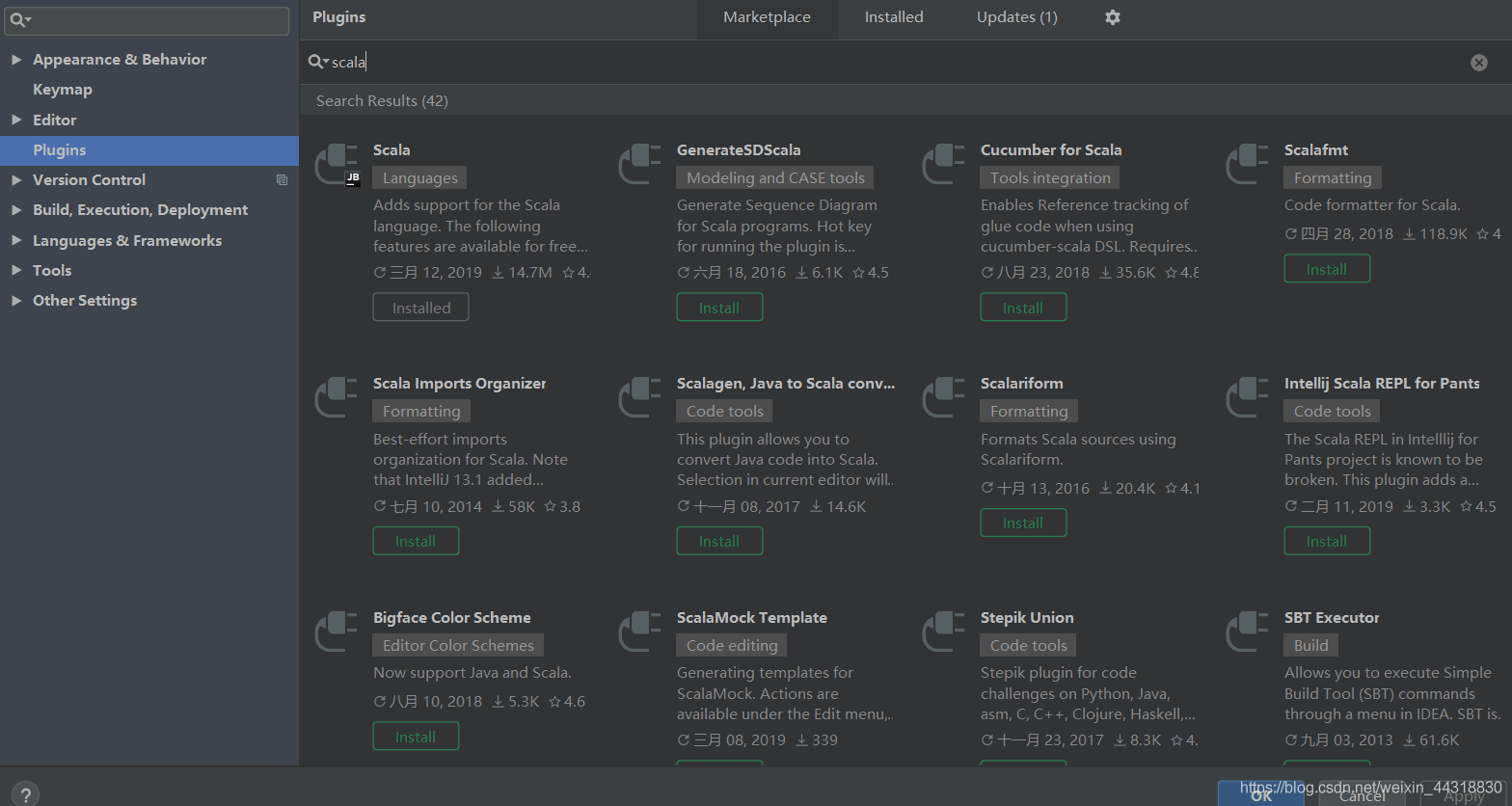Viewport: 1512px width, 806px height.
Task: Open the settings search magnifier dropdown in sidebar
Action: click(20, 19)
